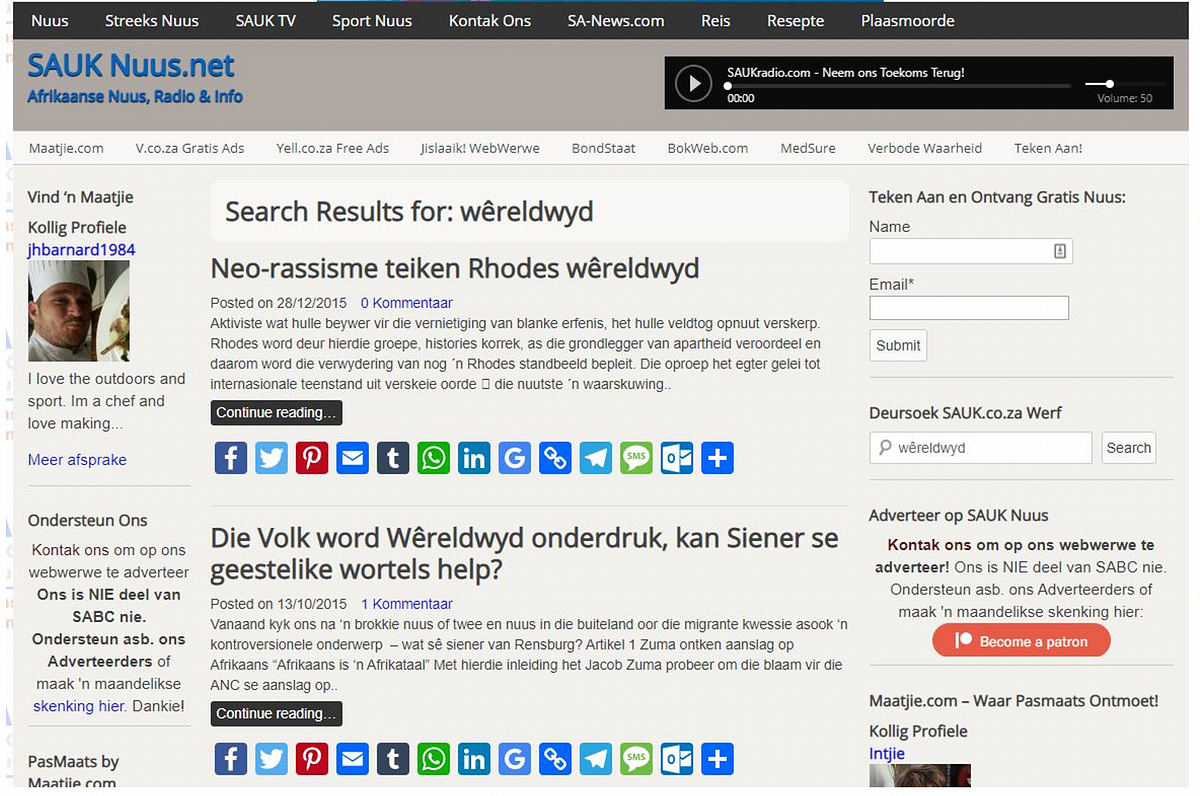Share the Siener article via WhatsApp
Image resolution: width=1200 pixels, height=796 pixels.
pos(434,759)
